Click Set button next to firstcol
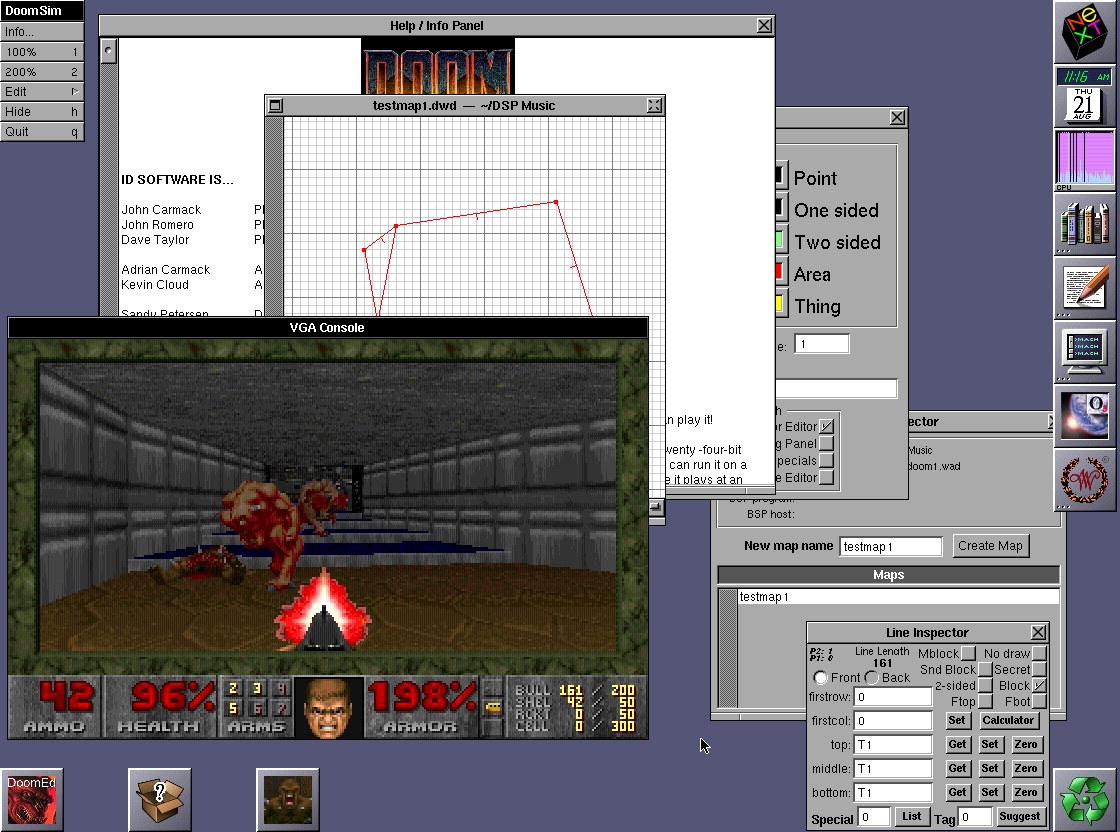 pos(956,721)
